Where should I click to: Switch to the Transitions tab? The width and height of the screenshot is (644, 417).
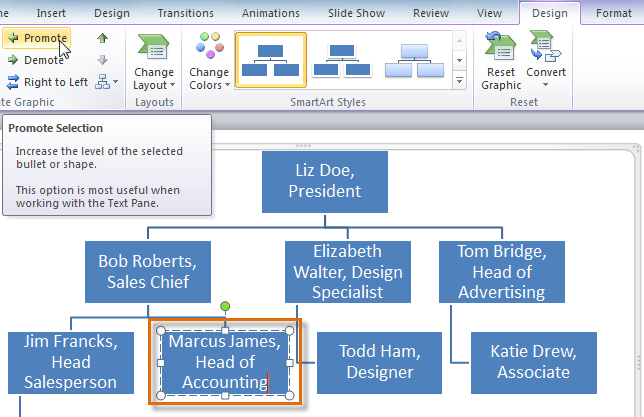[x=186, y=13]
